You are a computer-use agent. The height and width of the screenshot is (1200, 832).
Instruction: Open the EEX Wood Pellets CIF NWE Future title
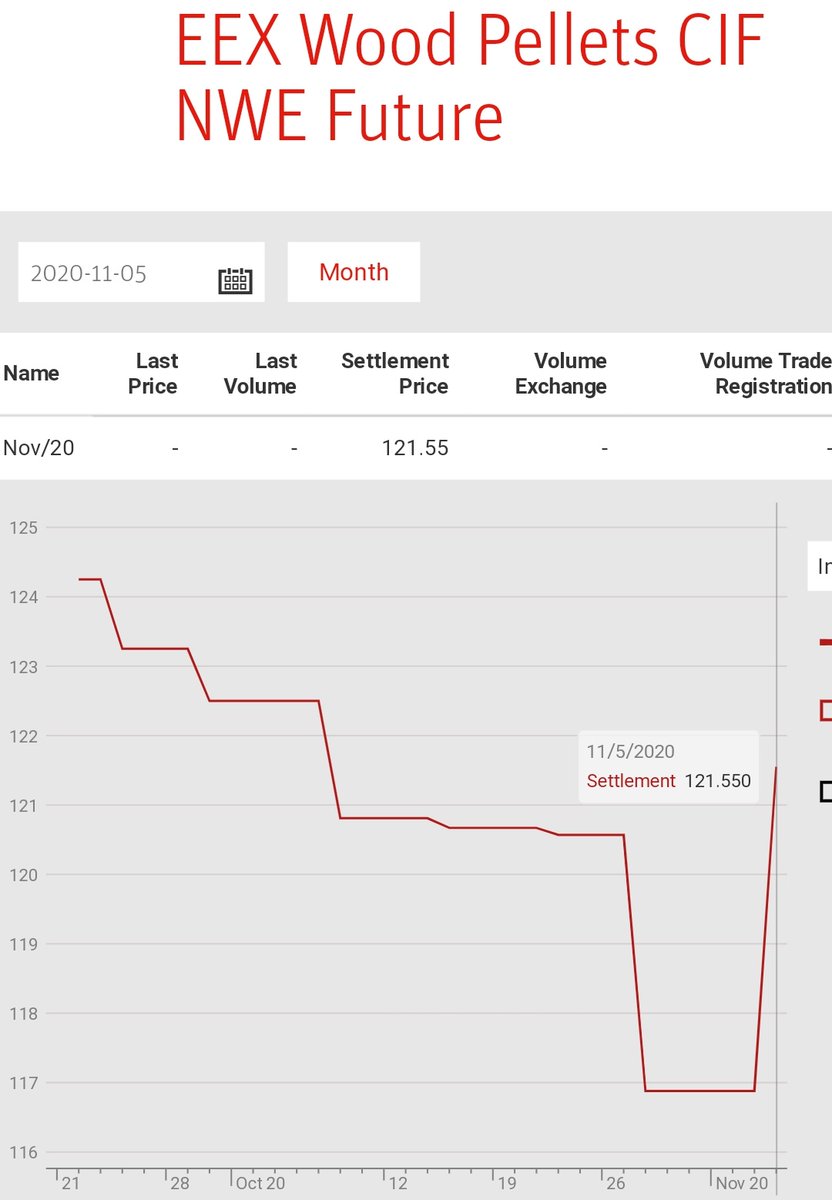click(469, 79)
